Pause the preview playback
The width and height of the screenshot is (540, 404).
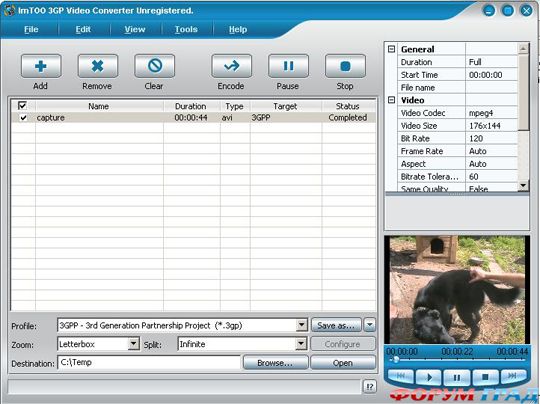(x=457, y=377)
